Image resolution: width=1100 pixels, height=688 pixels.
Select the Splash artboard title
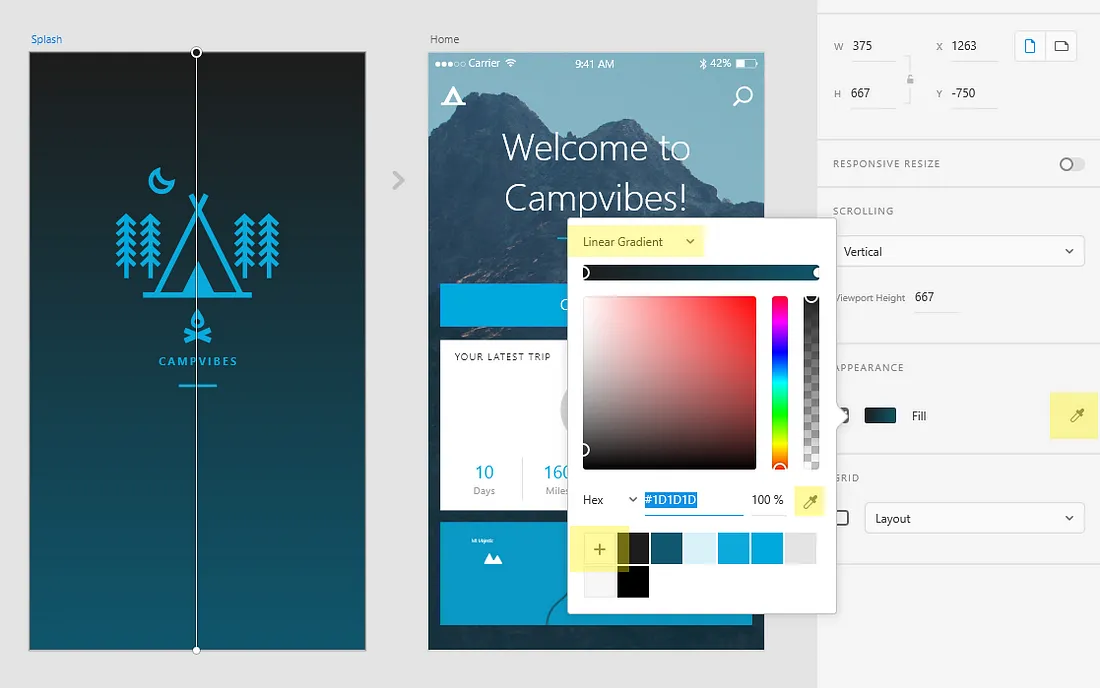46,39
